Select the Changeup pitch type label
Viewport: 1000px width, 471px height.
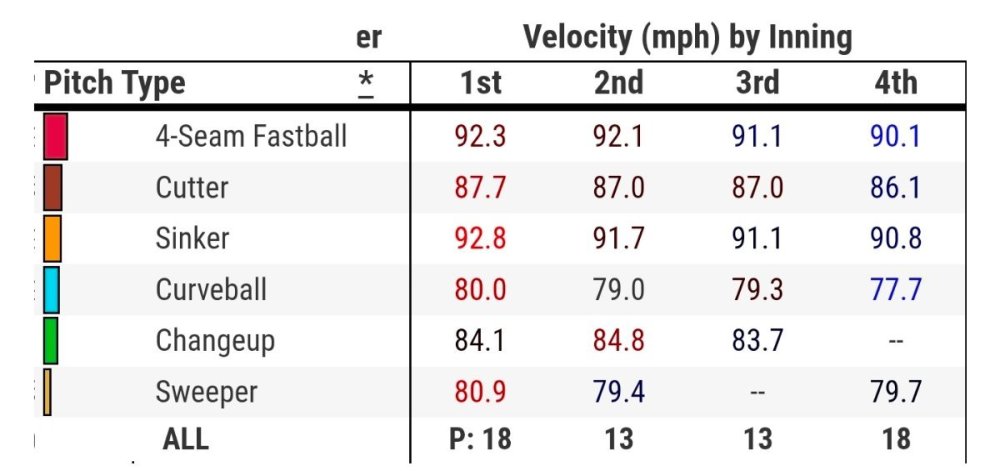(x=215, y=341)
